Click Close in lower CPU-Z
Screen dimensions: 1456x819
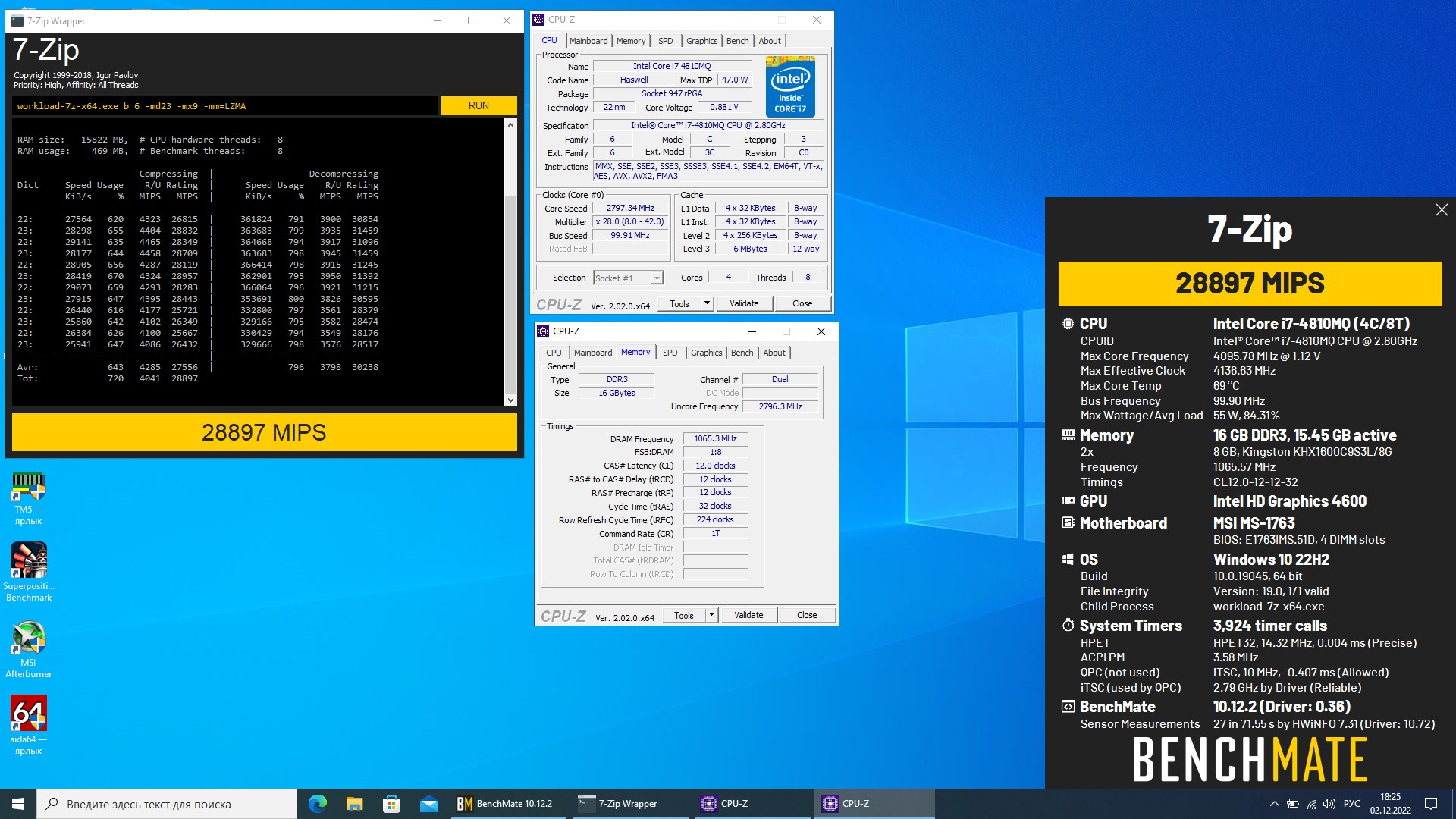807,615
